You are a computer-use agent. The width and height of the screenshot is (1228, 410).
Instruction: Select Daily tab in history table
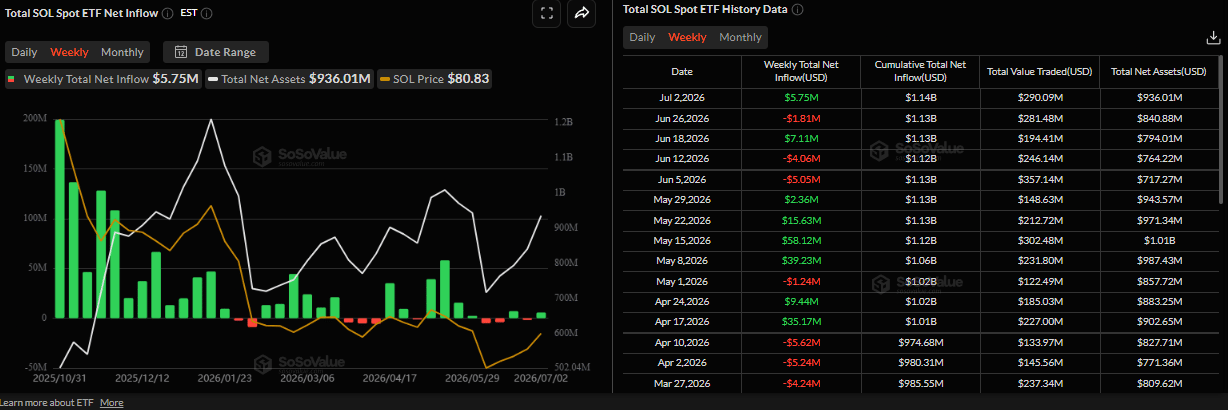642,37
